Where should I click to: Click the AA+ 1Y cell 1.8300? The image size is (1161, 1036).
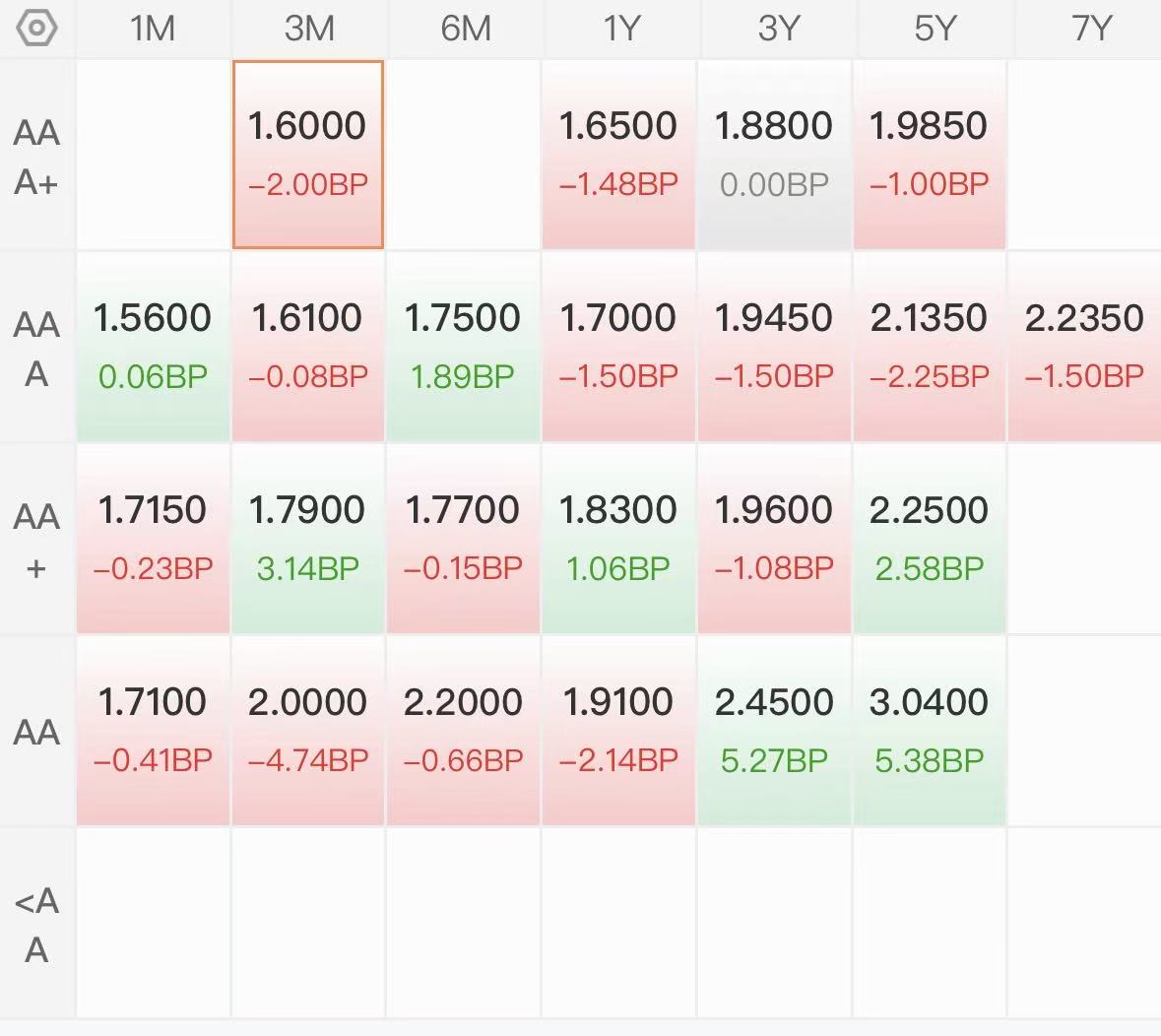point(618,539)
